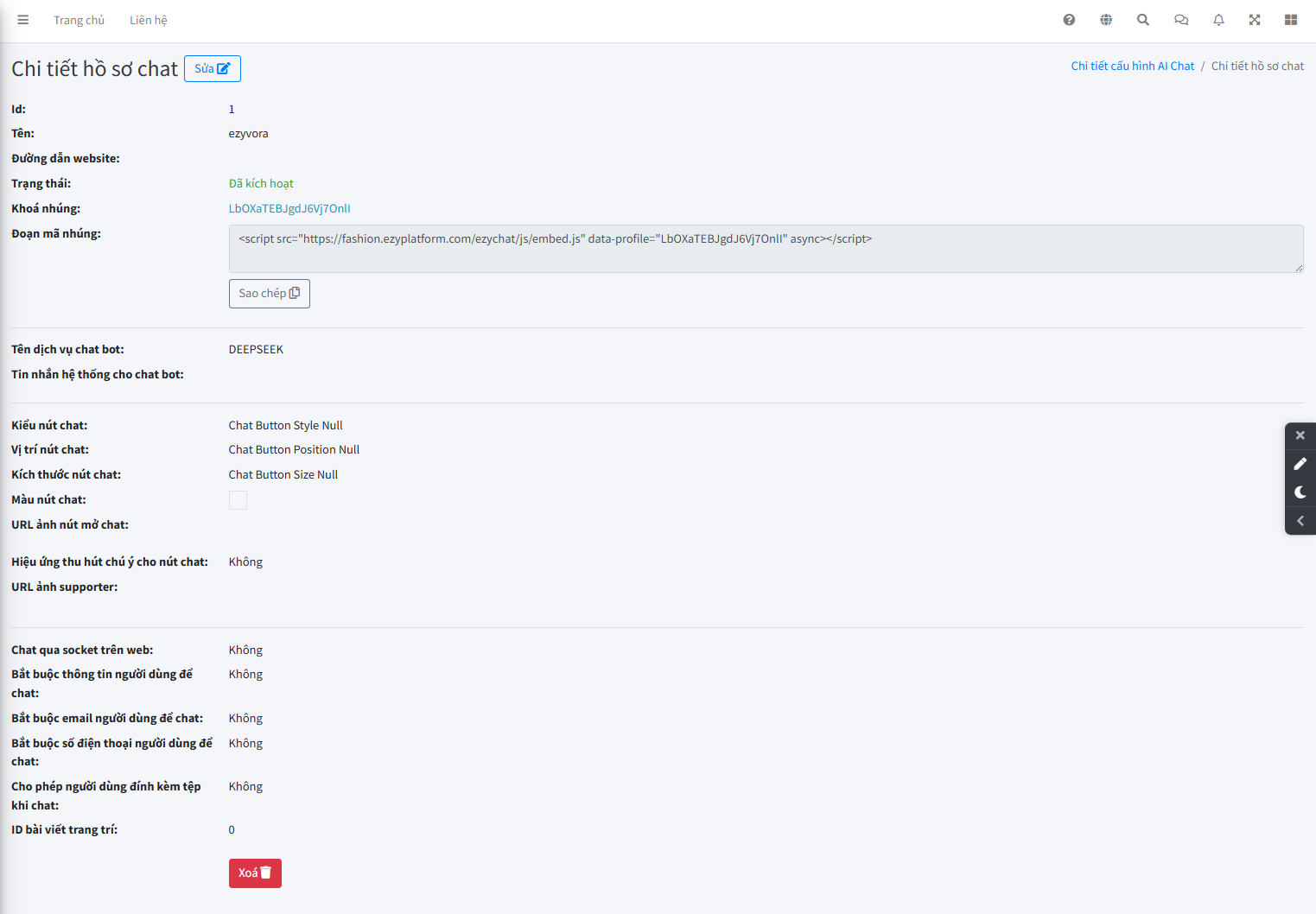Click Không value for Bắt buộc email người dùng

pyautogui.click(x=245, y=718)
